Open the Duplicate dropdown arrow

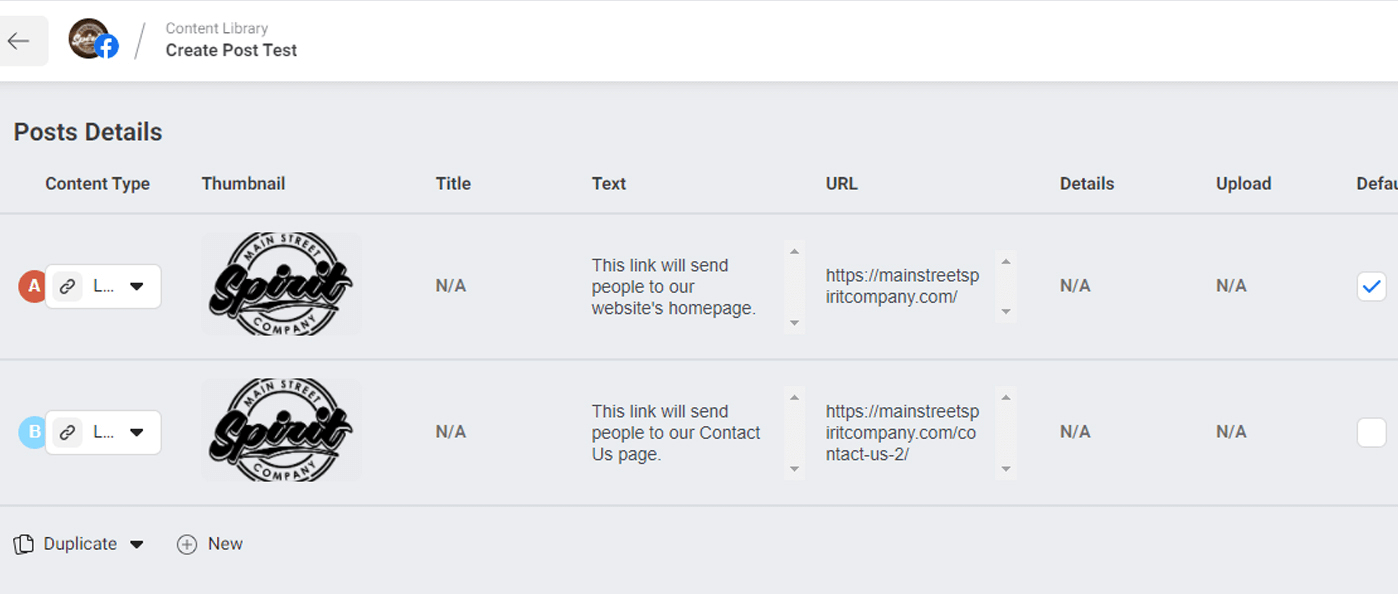137,544
